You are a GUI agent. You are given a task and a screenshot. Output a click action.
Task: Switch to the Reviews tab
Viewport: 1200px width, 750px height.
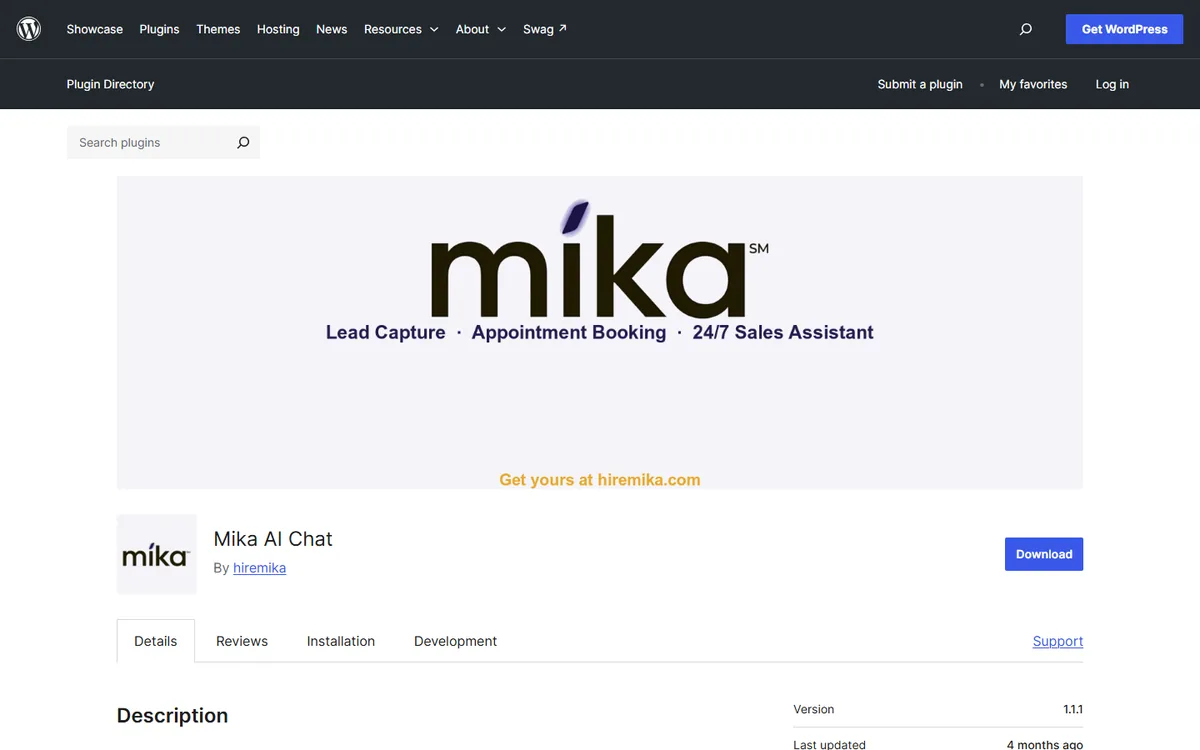[242, 641]
